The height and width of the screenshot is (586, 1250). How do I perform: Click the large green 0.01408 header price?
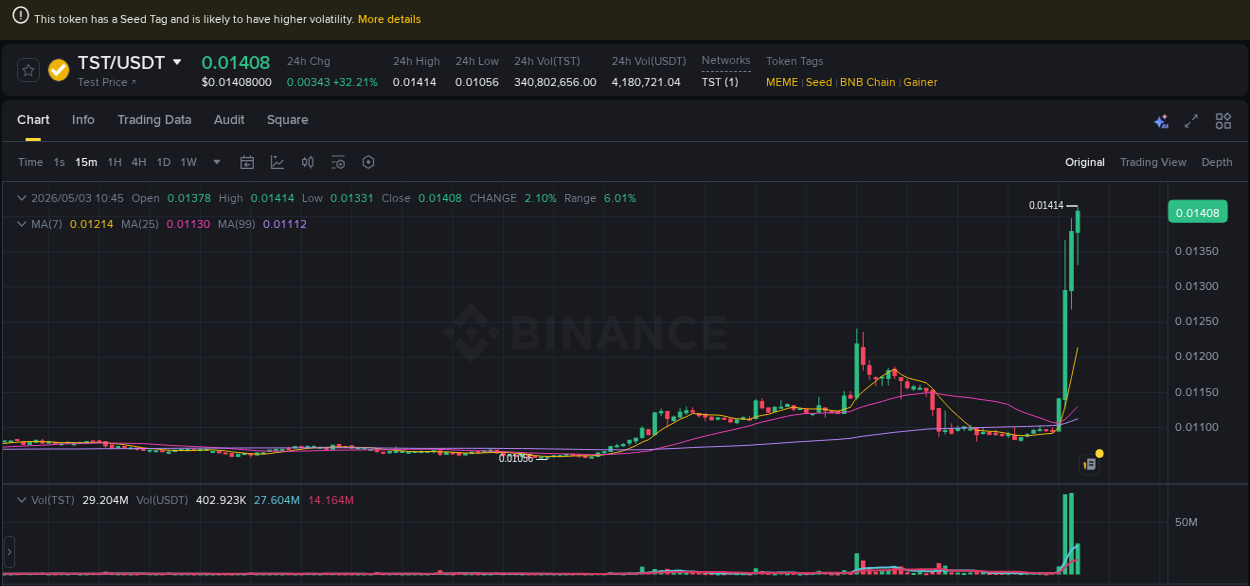236,62
